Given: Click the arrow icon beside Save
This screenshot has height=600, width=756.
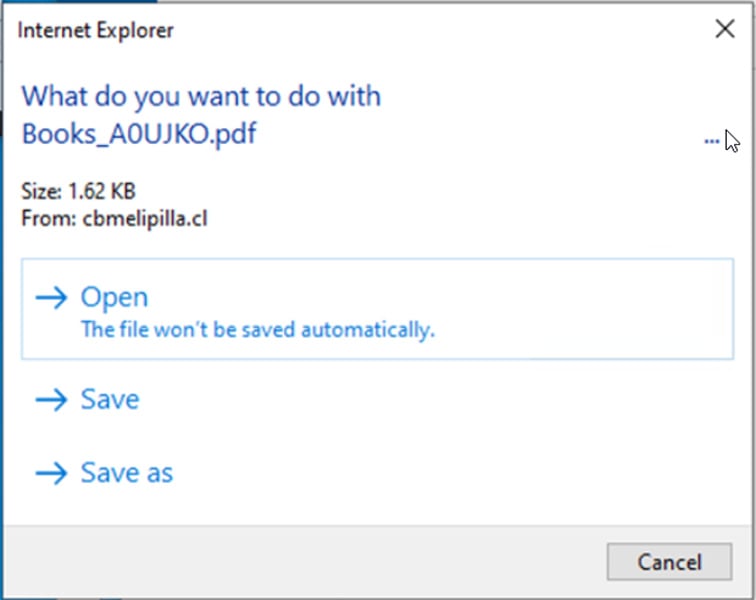Looking at the screenshot, I should coord(51,400).
